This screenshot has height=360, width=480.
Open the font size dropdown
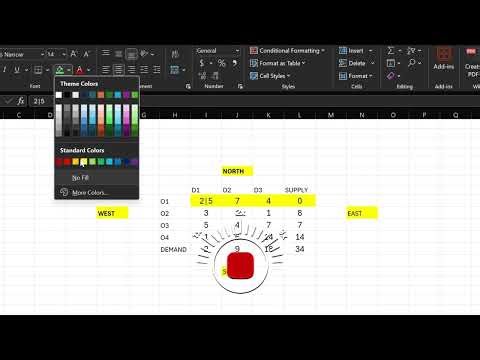pos(64,54)
